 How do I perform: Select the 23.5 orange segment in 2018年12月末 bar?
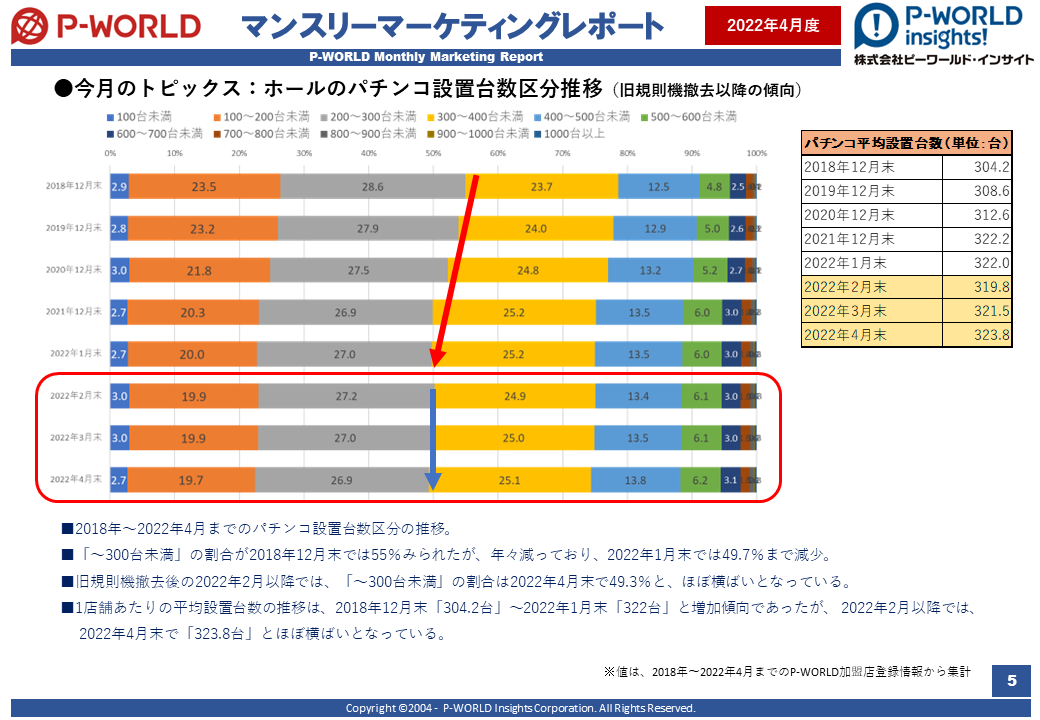click(x=204, y=186)
